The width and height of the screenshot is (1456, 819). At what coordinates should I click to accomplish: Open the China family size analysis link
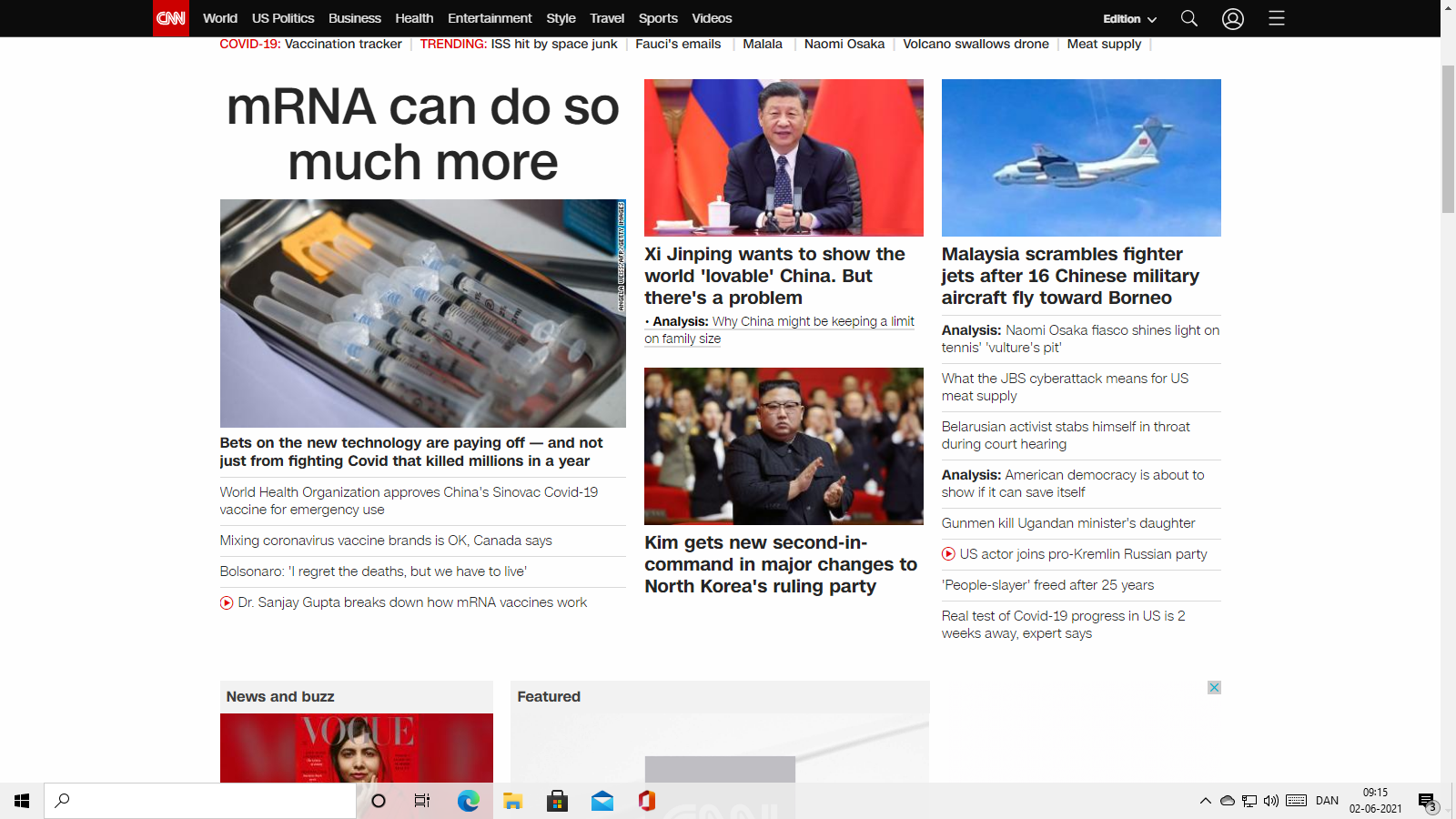[x=780, y=329]
